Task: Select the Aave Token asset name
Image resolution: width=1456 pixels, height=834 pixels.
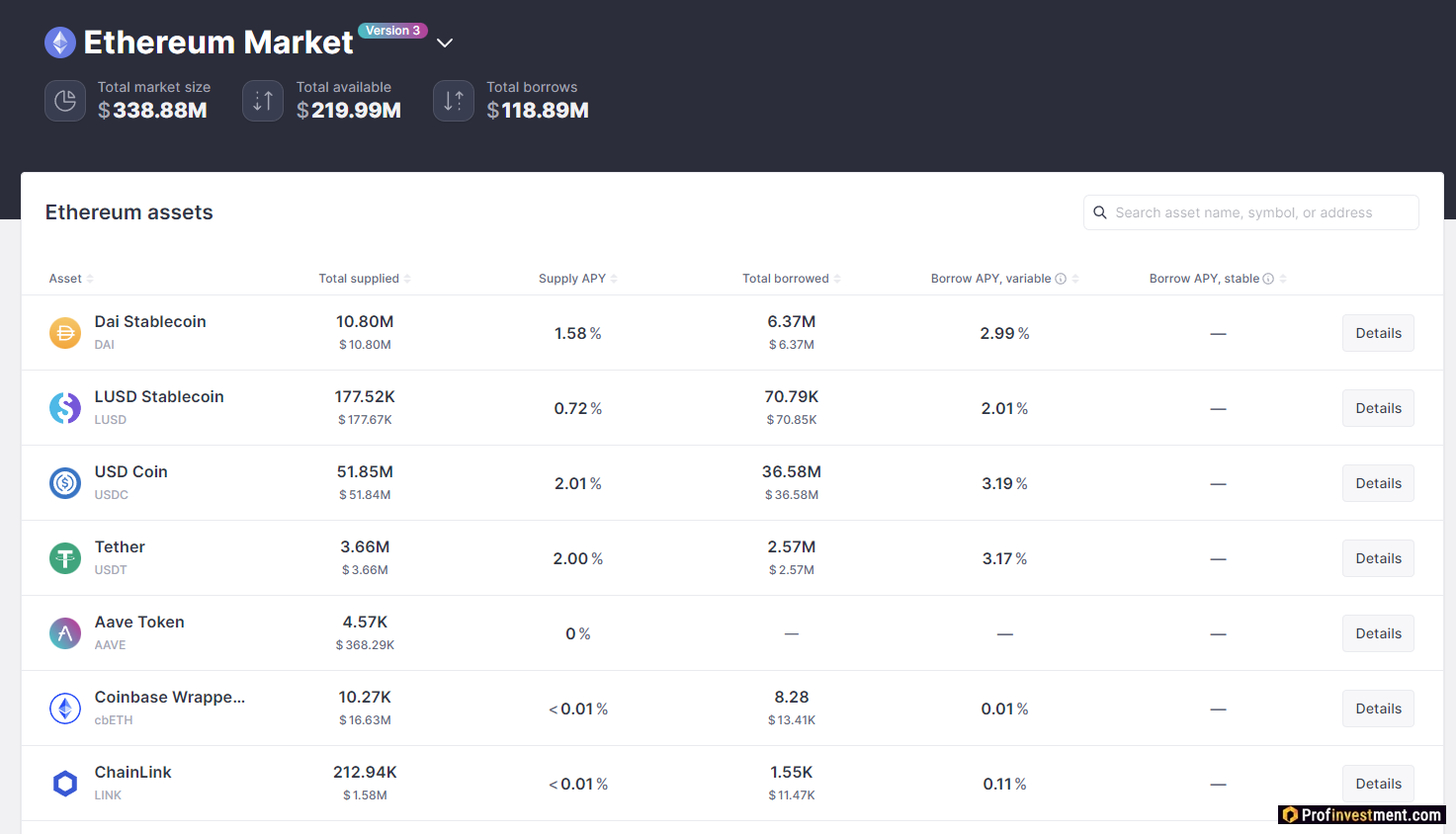Action: point(139,622)
